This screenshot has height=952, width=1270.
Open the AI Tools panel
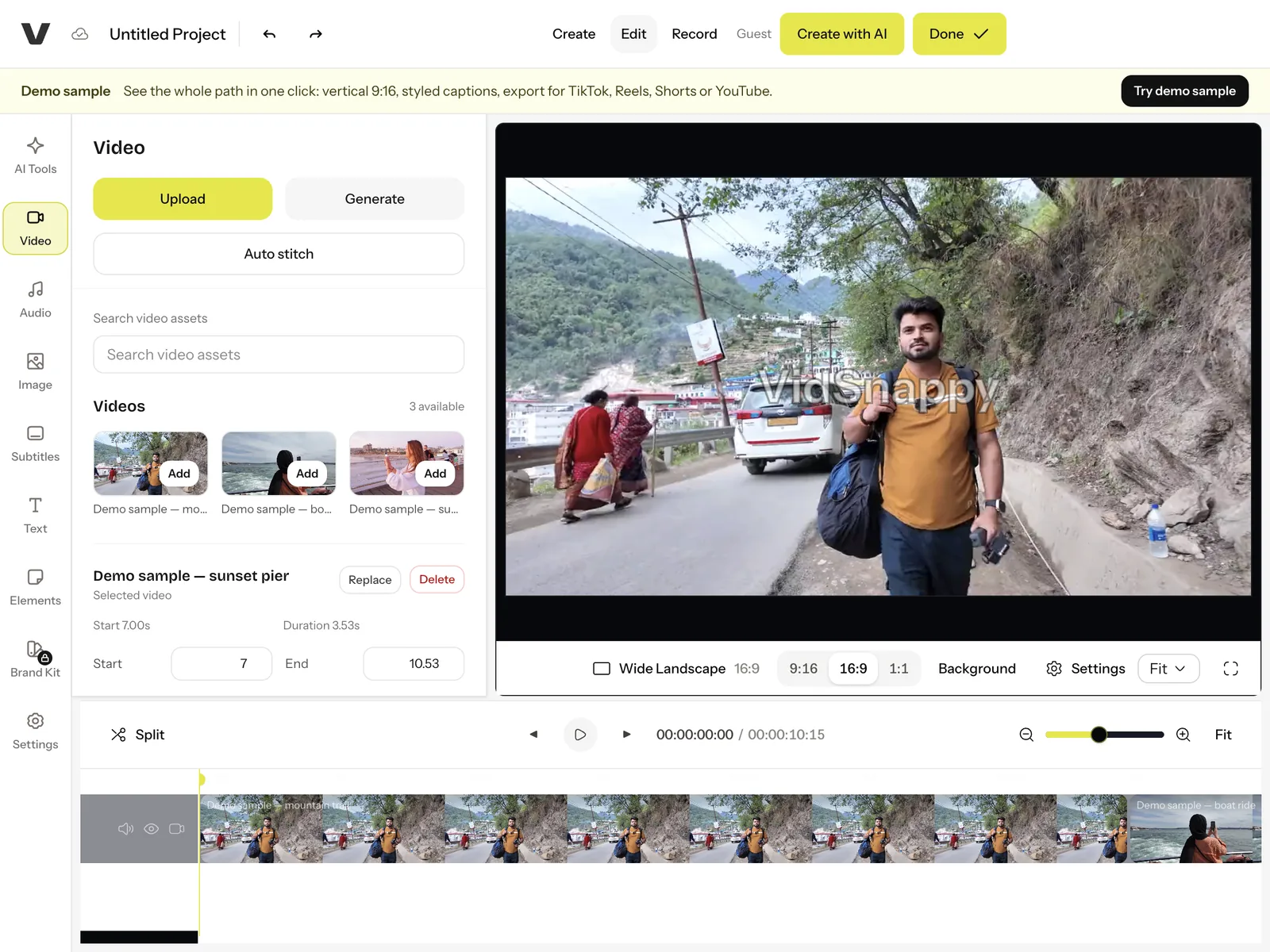(x=35, y=156)
